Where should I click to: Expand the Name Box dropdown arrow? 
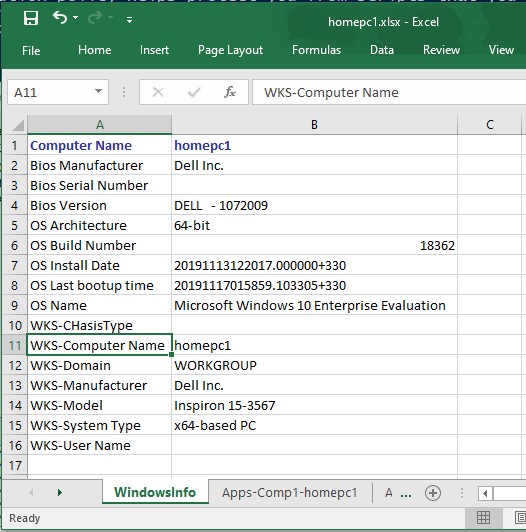click(x=98, y=91)
